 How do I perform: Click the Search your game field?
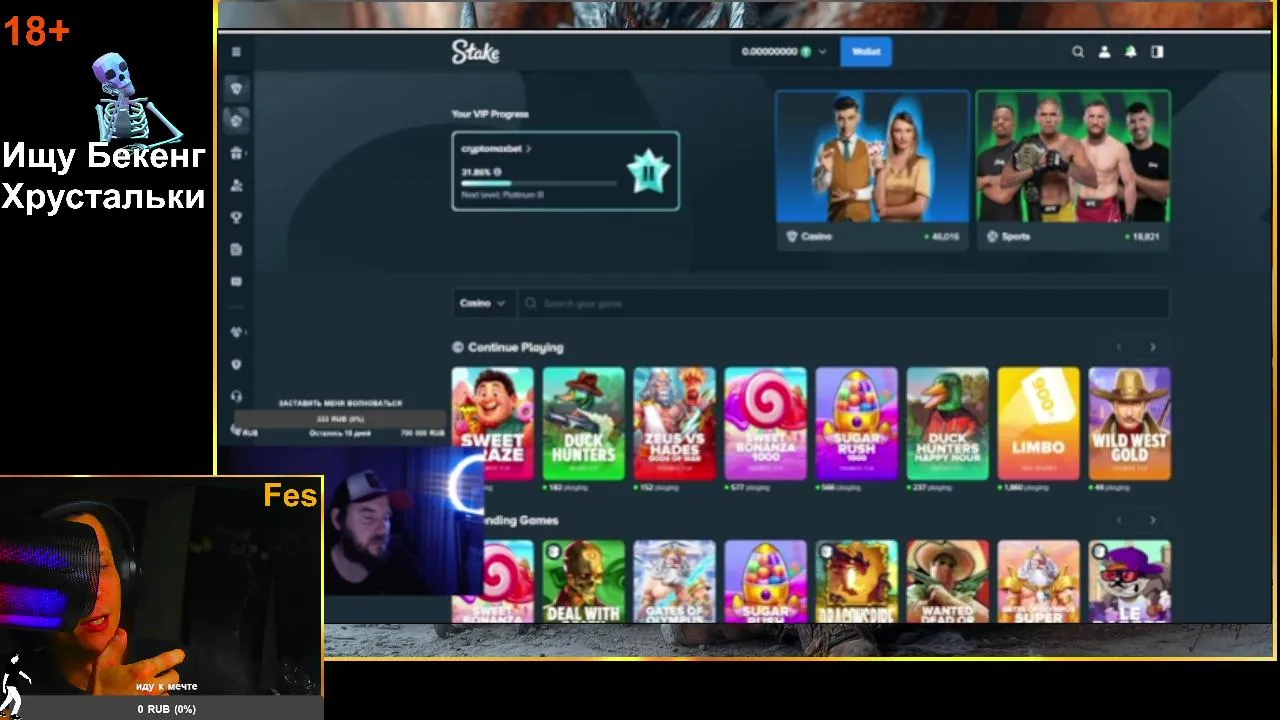click(842, 303)
